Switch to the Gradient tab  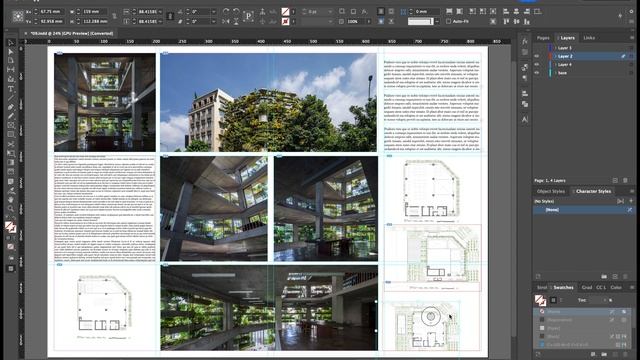pyautogui.click(x=587, y=287)
